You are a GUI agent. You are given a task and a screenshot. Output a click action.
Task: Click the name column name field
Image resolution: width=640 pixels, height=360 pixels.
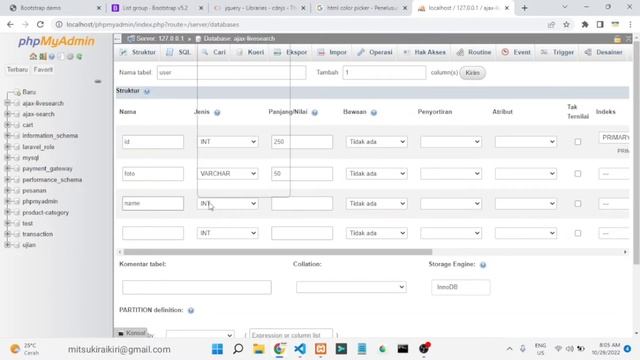tap(153, 203)
